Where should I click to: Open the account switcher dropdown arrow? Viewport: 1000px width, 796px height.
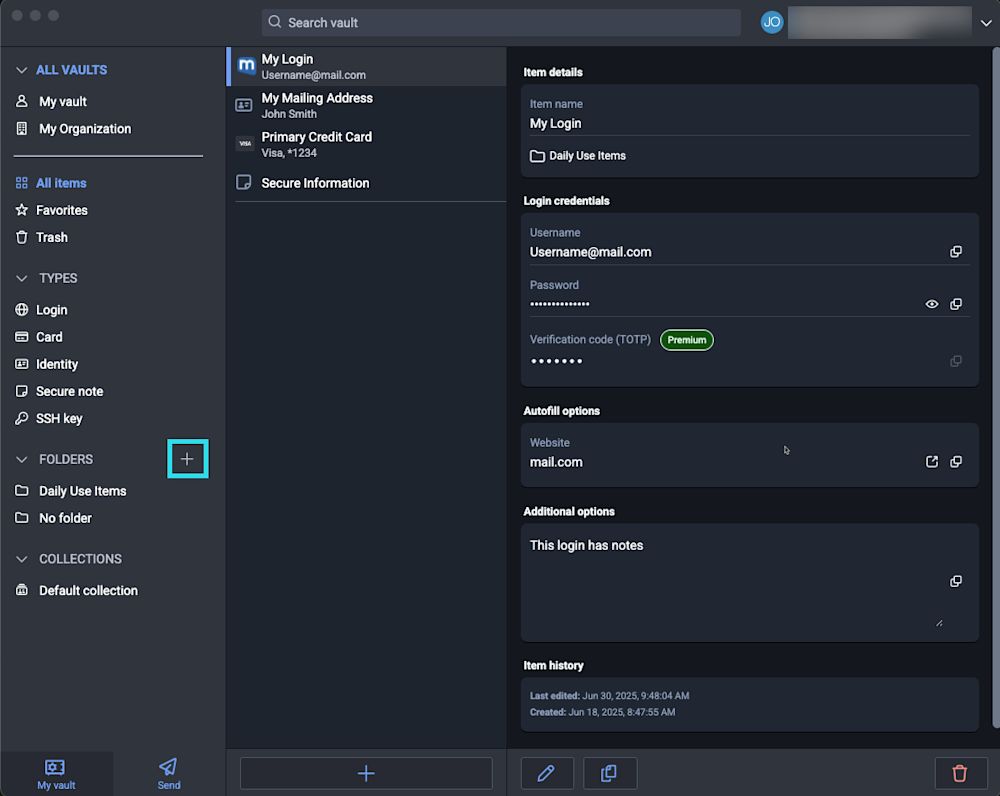point(985,23)
